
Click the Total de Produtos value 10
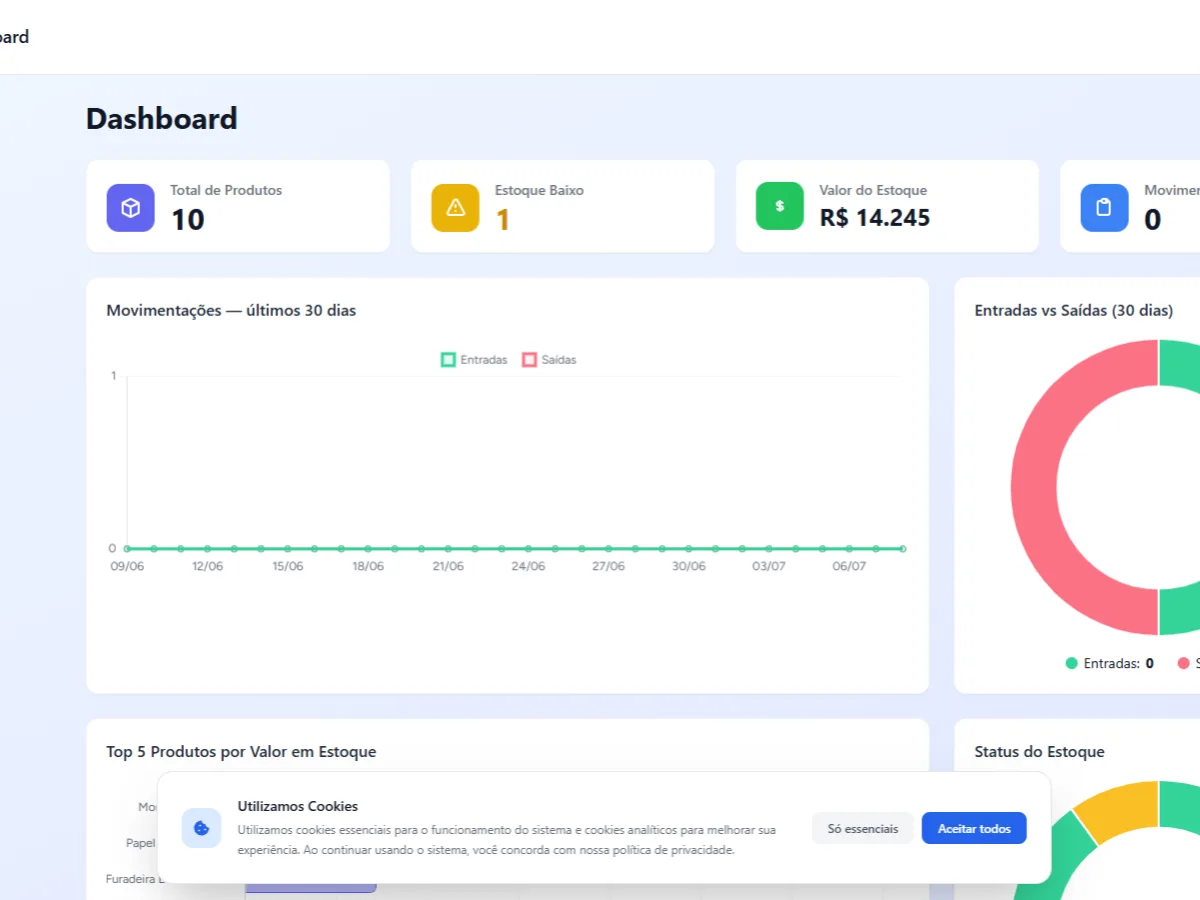point(188,219)
